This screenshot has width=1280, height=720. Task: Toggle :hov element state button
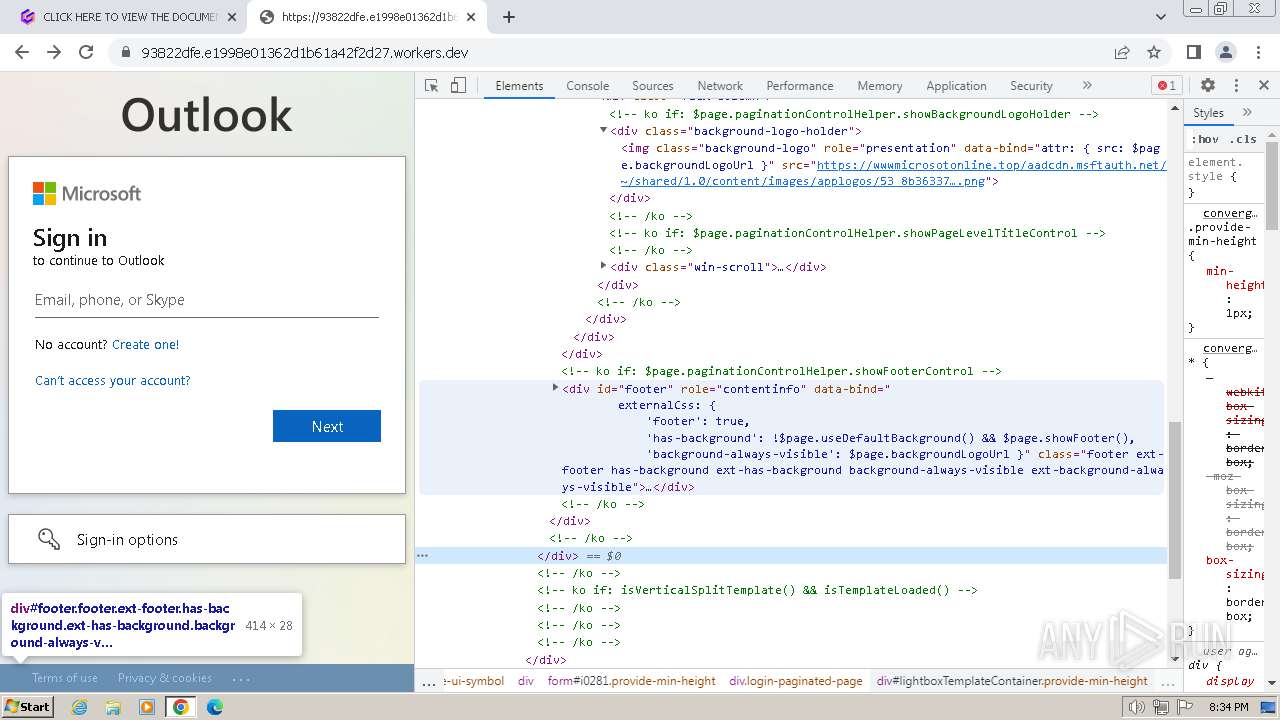pyautogui.click(x=1205, y=139)
